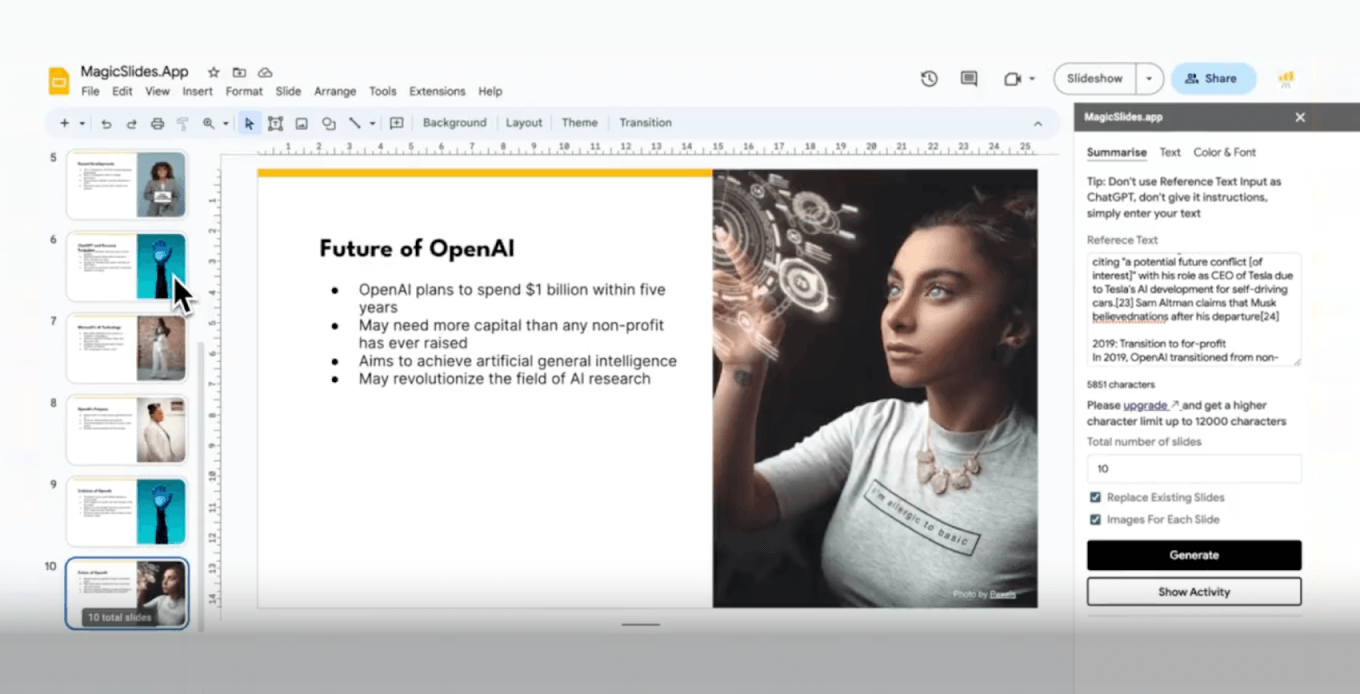
Task: Set the Total number of slides field
Action: point(1193,468)
